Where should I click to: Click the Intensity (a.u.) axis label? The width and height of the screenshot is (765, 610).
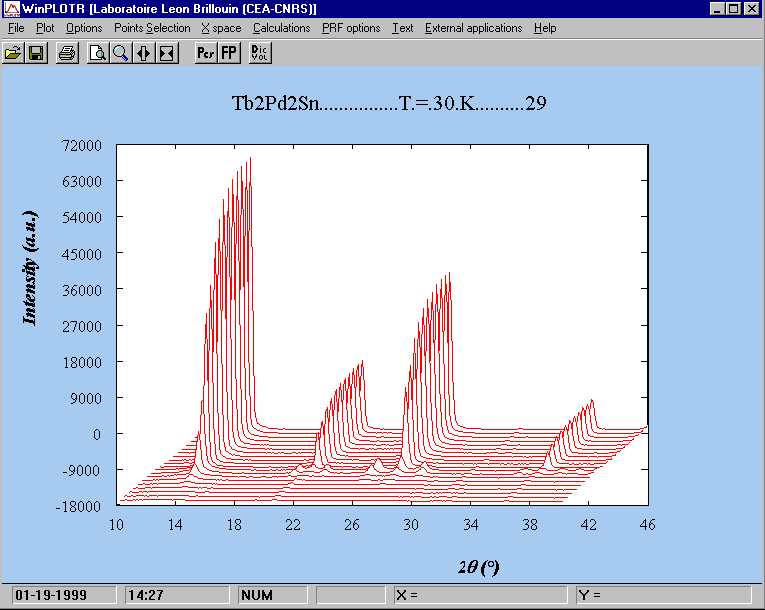tap(30, 268)
